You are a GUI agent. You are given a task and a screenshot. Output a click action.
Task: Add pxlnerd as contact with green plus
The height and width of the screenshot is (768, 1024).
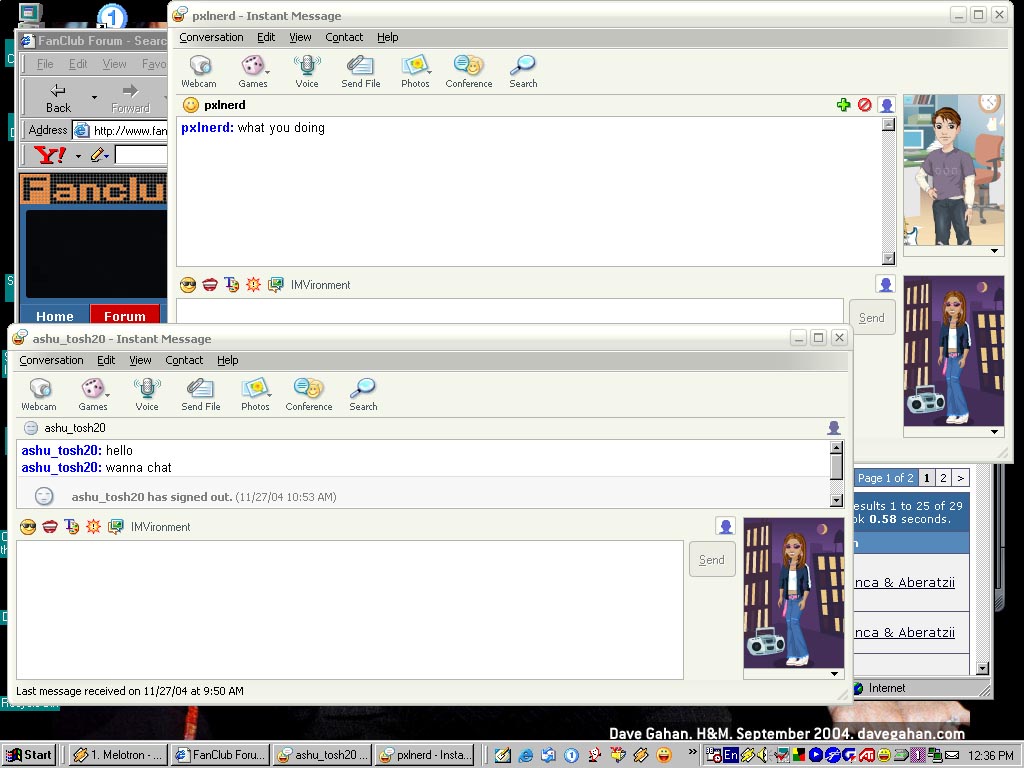pos(844,105)
